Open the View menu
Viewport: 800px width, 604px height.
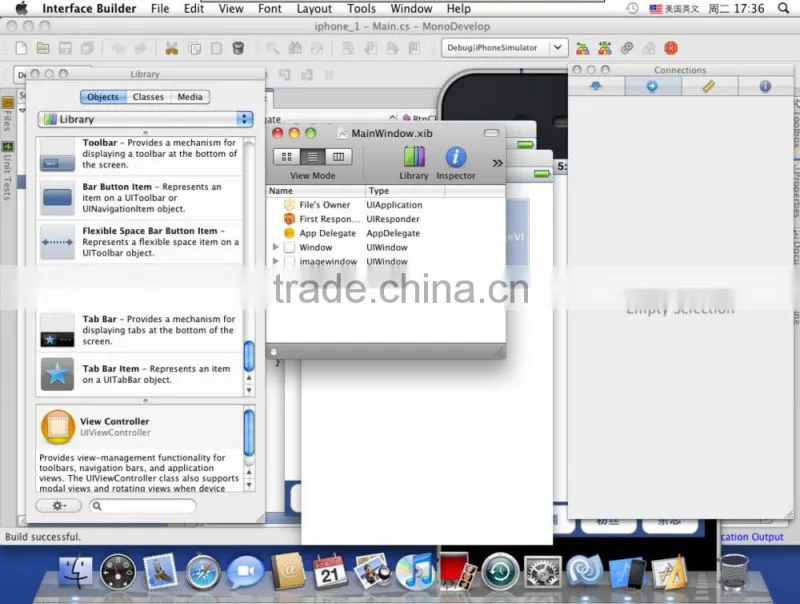tap(231, 9)
